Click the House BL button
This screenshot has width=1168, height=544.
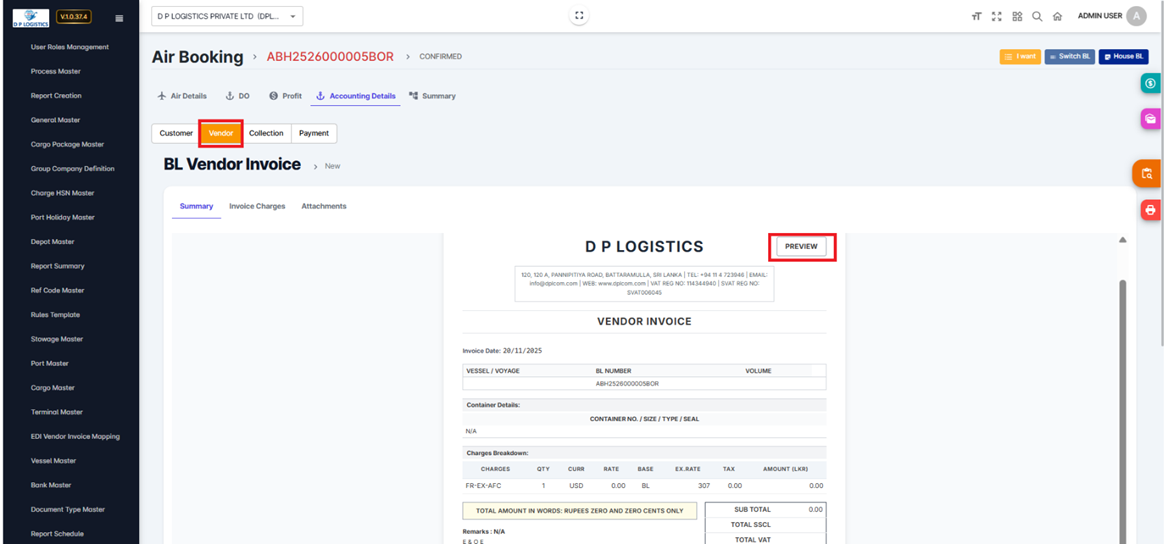pos(1123,56)
